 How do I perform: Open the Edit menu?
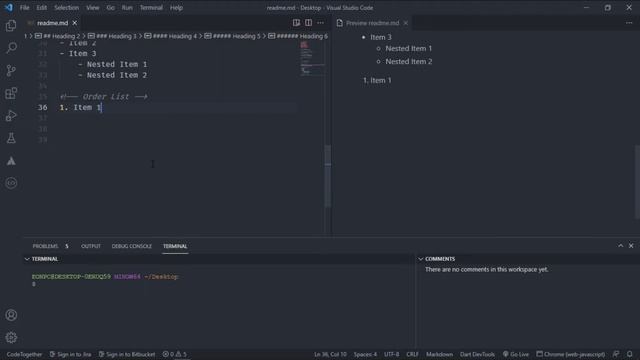pyautogui.click(x=42, y=7)
